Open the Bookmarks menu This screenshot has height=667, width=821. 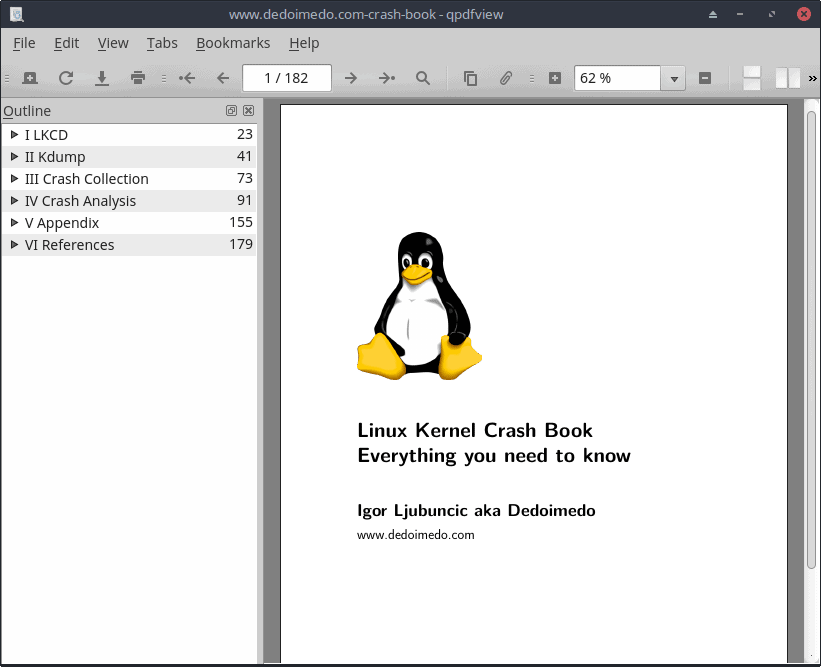coord(233,43)
